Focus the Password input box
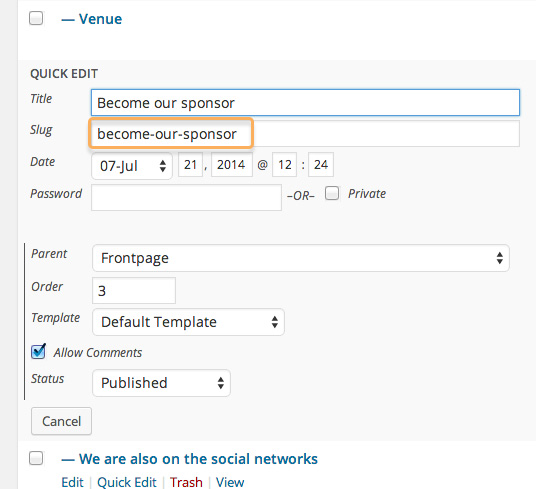This screenshot has height=489, width=536. pos(186,198)
